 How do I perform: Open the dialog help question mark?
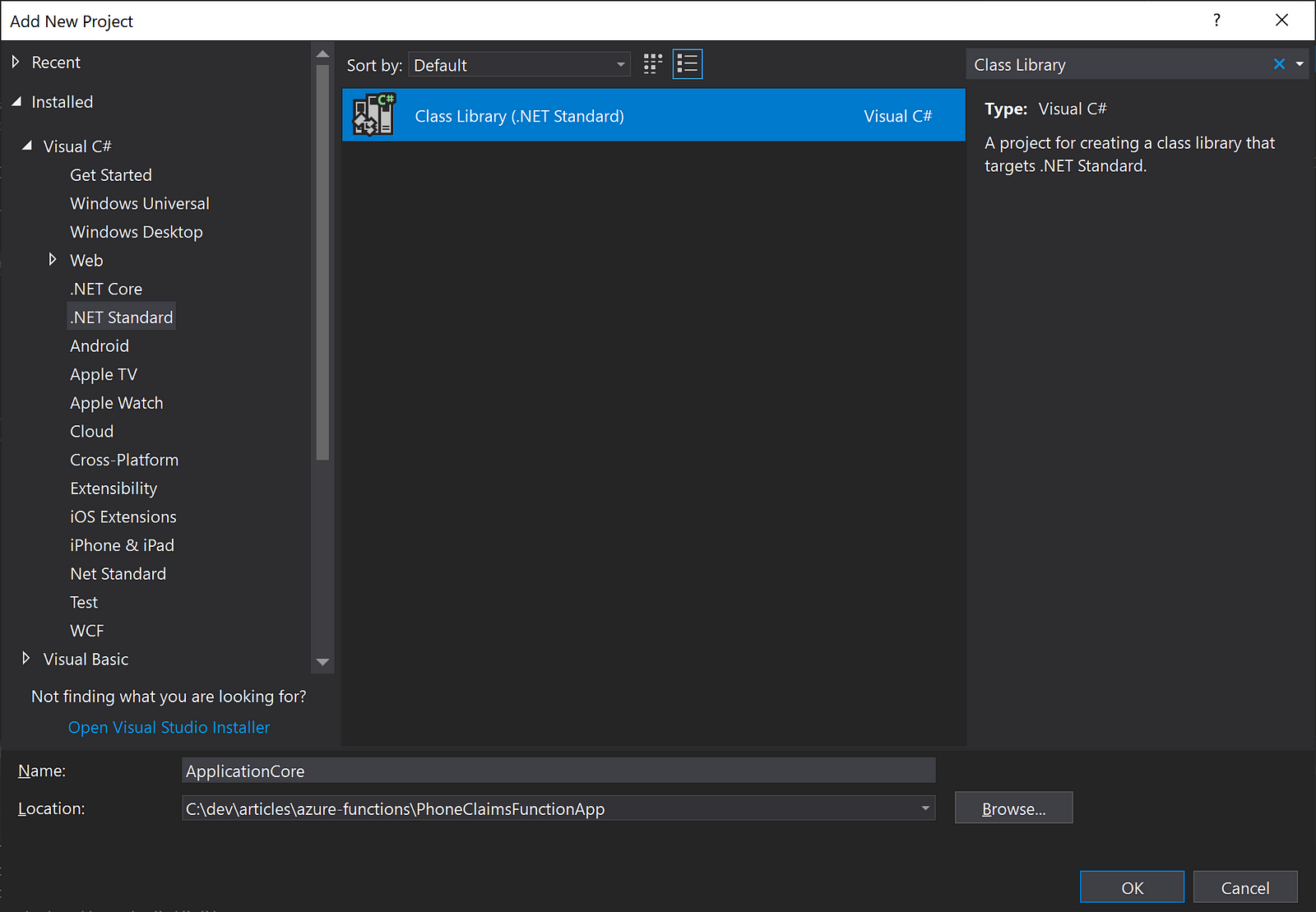(x=1216, y=21)
